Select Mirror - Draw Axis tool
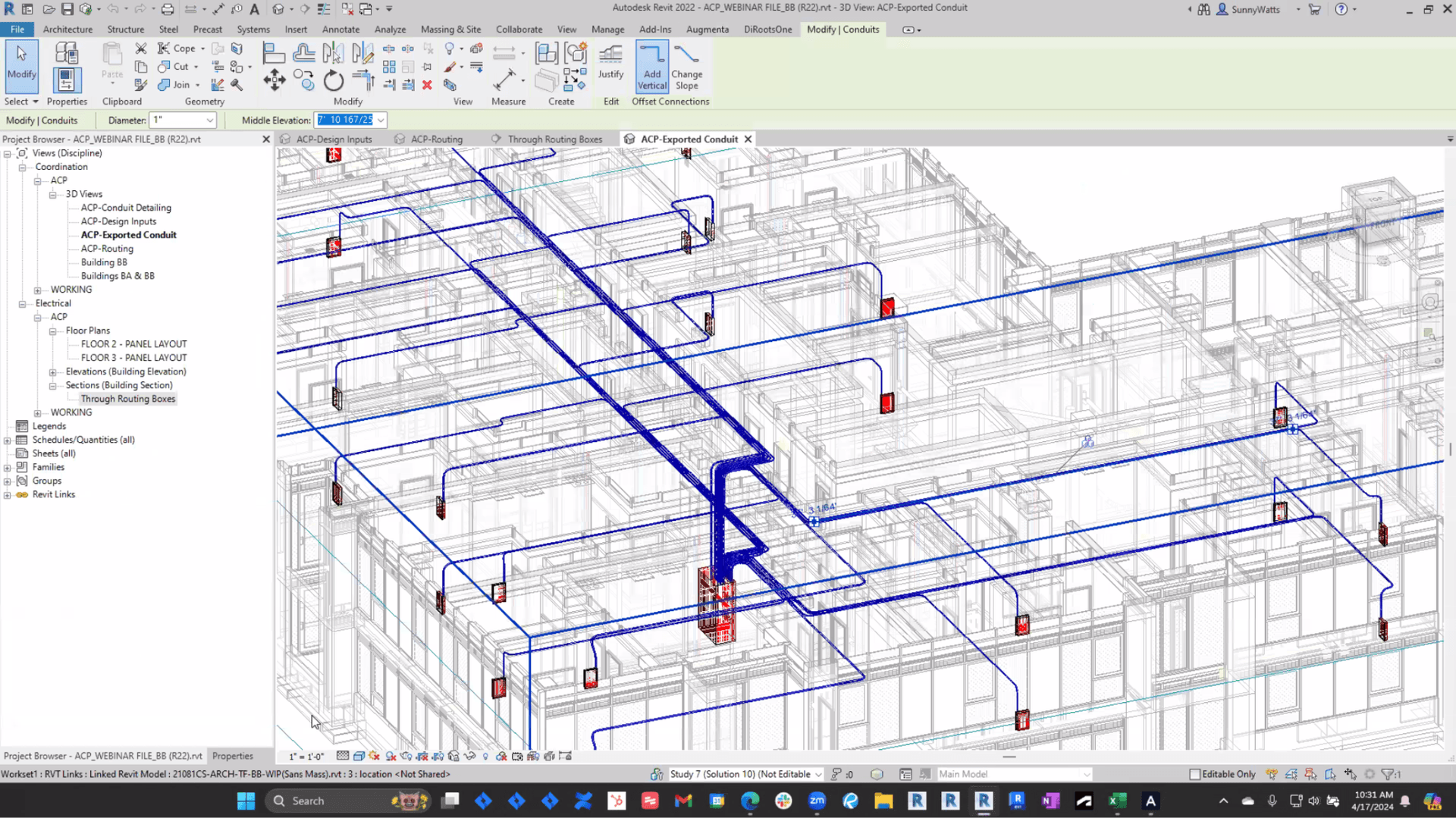Viewport: 1456px width, 818px height. 362,52
